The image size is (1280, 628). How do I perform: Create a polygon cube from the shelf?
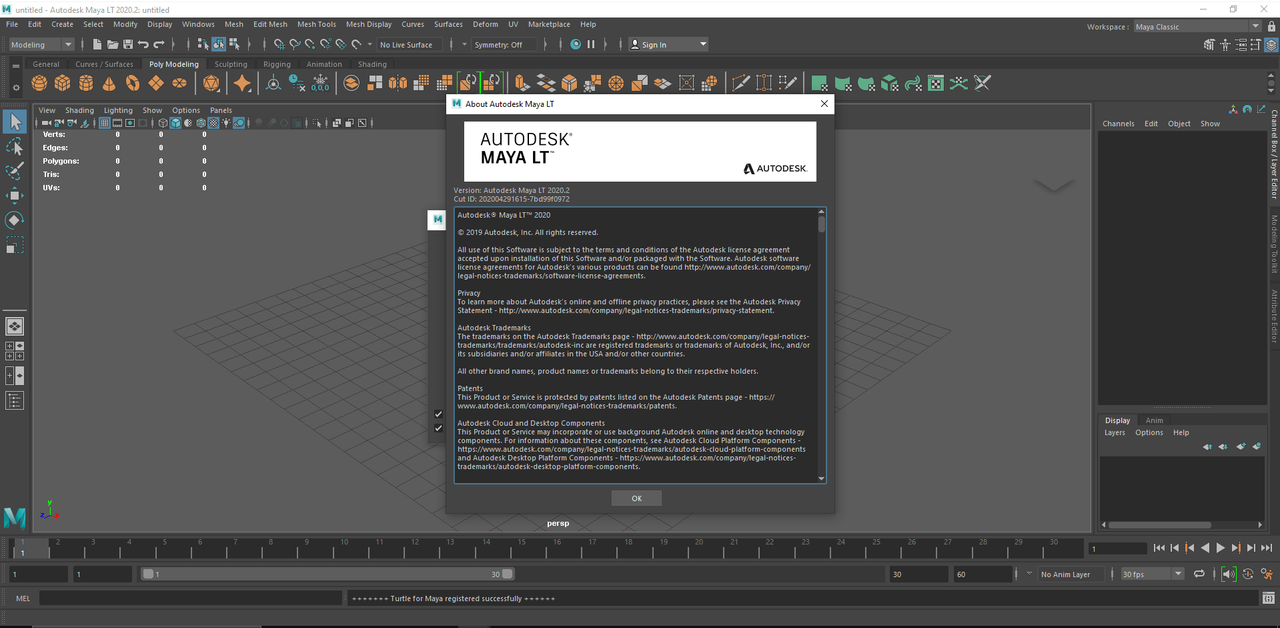(x=63, y=83)
